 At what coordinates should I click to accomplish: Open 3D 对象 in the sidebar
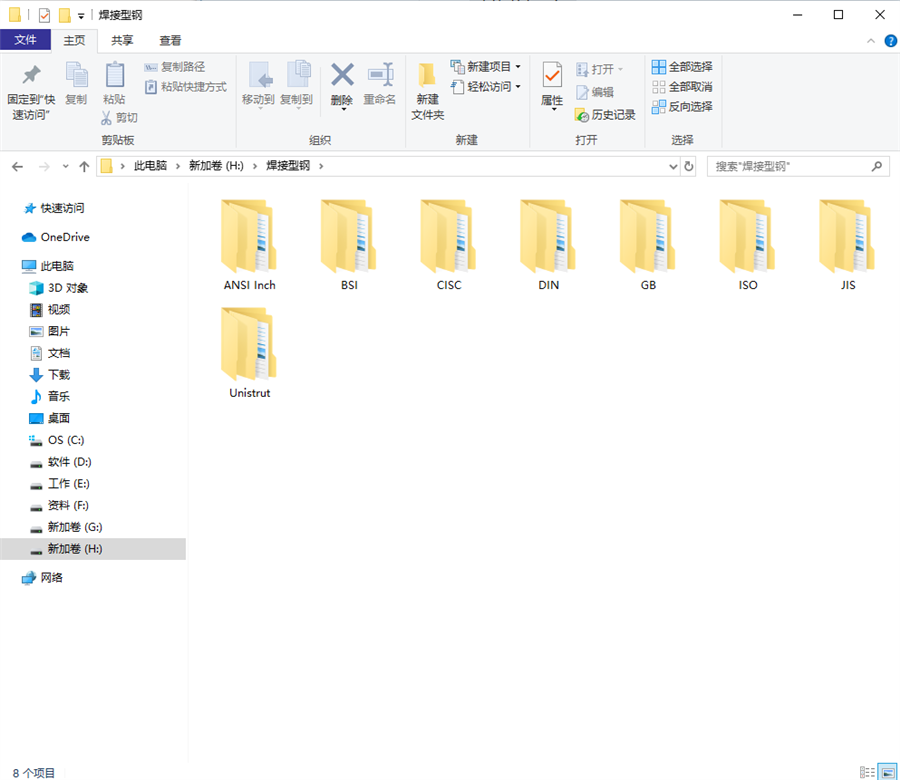pyautogui.click(x=59, y=288)
